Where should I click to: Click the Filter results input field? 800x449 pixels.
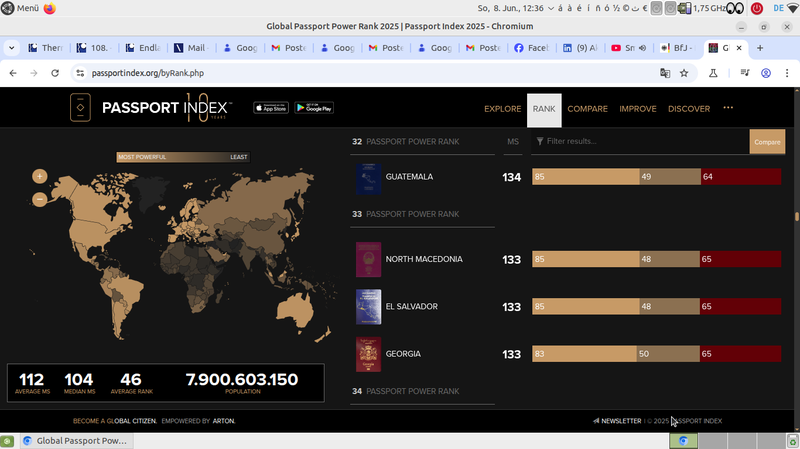pos(640,142)
